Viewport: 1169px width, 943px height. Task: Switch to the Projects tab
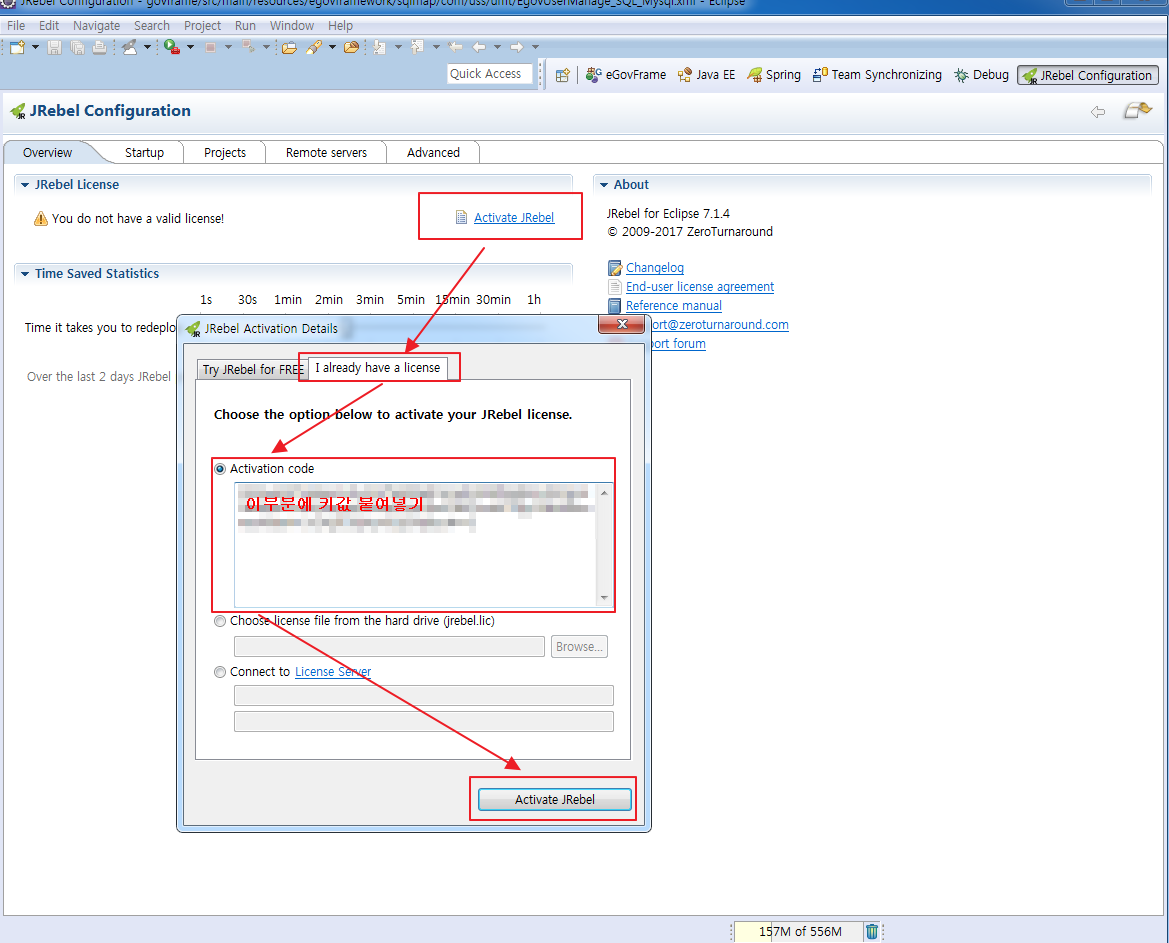224,152
